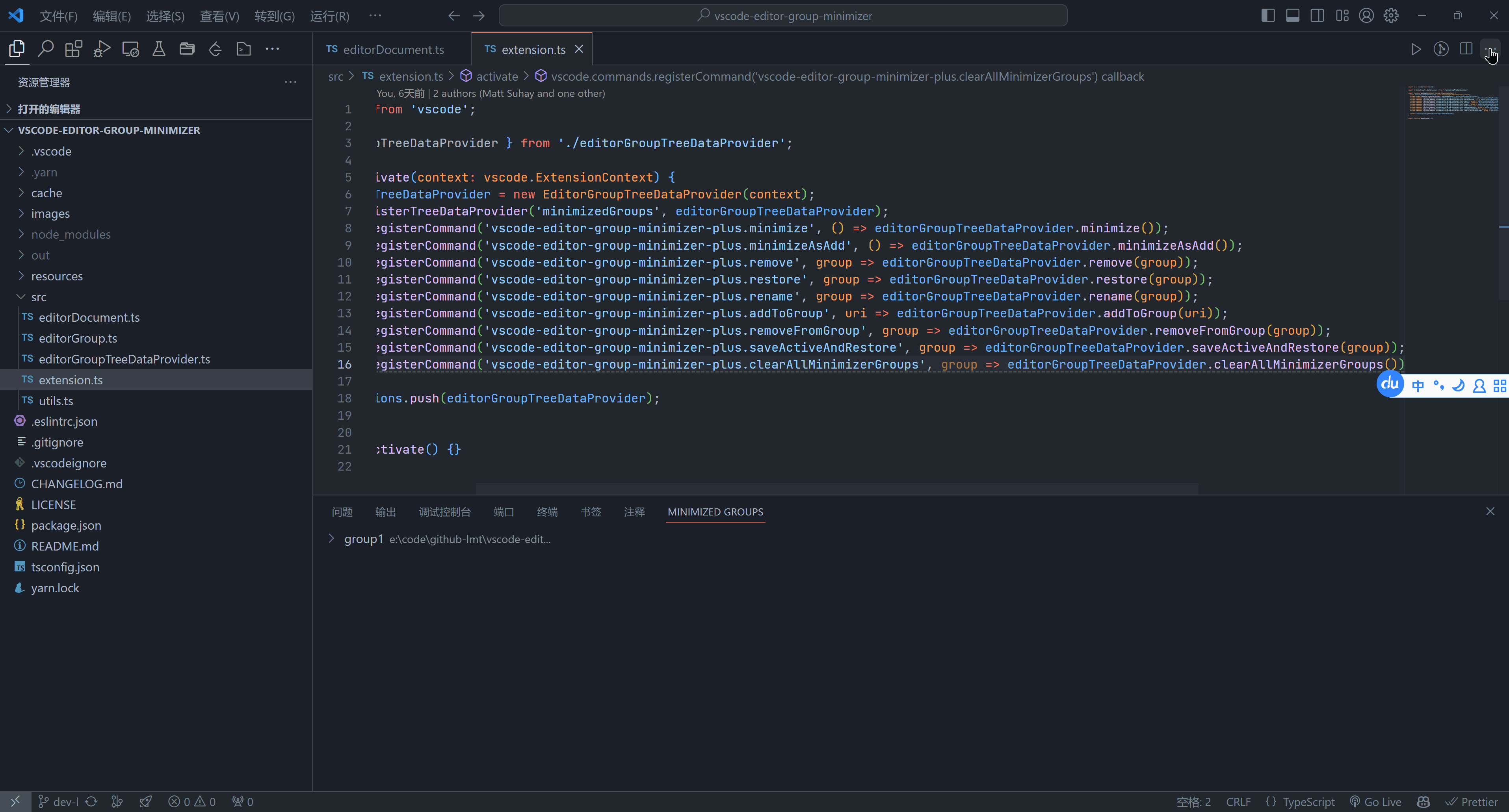1509x812 pixels.
Task: Select the Explorer files icon
Action: coord(17,48)
